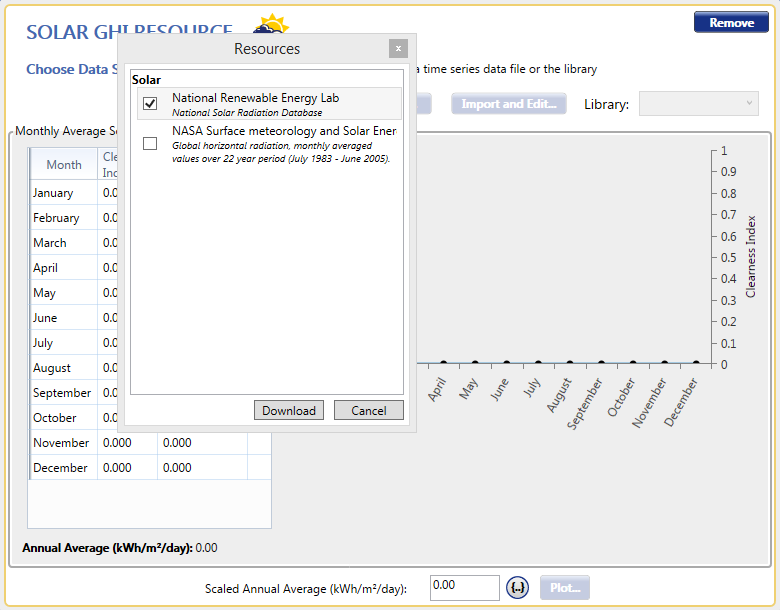Click the Month column header
Image resolution: width=780 pixels, height=610 pixels.
(x=64, y=165)
